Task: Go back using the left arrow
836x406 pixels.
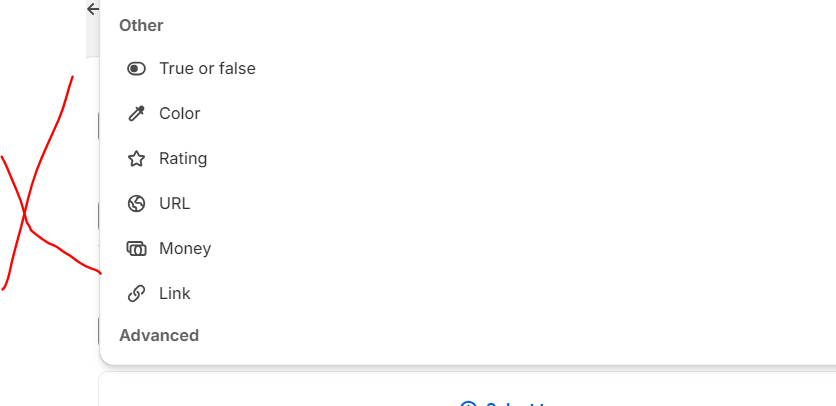Action: (94, 9)
